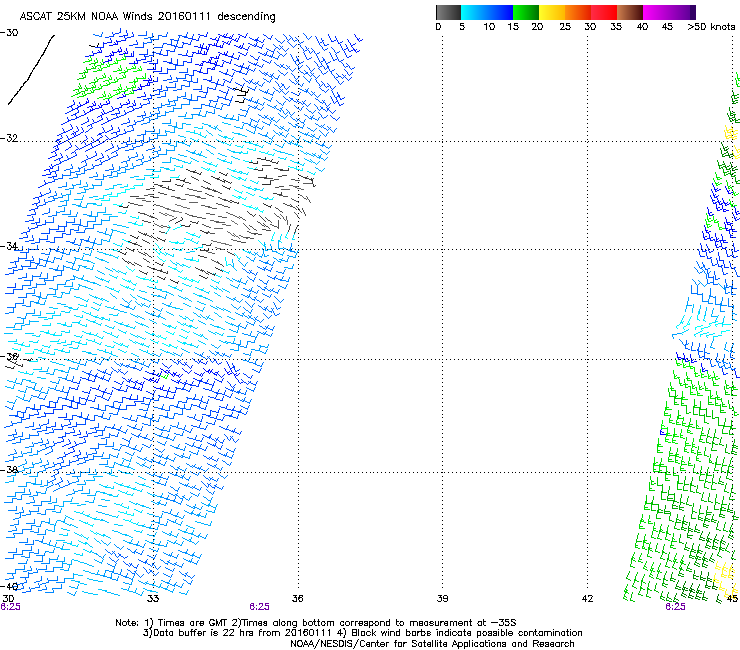The image size is (740, 650).
Task: Click the '33' longitude axis label
Action: coord(153,599)
